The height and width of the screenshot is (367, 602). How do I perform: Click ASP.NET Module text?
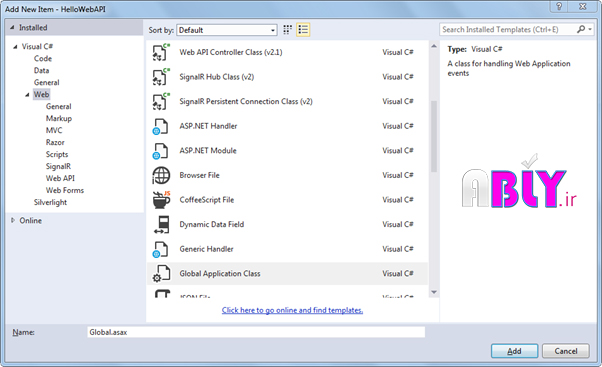click(x=208, y=150)
